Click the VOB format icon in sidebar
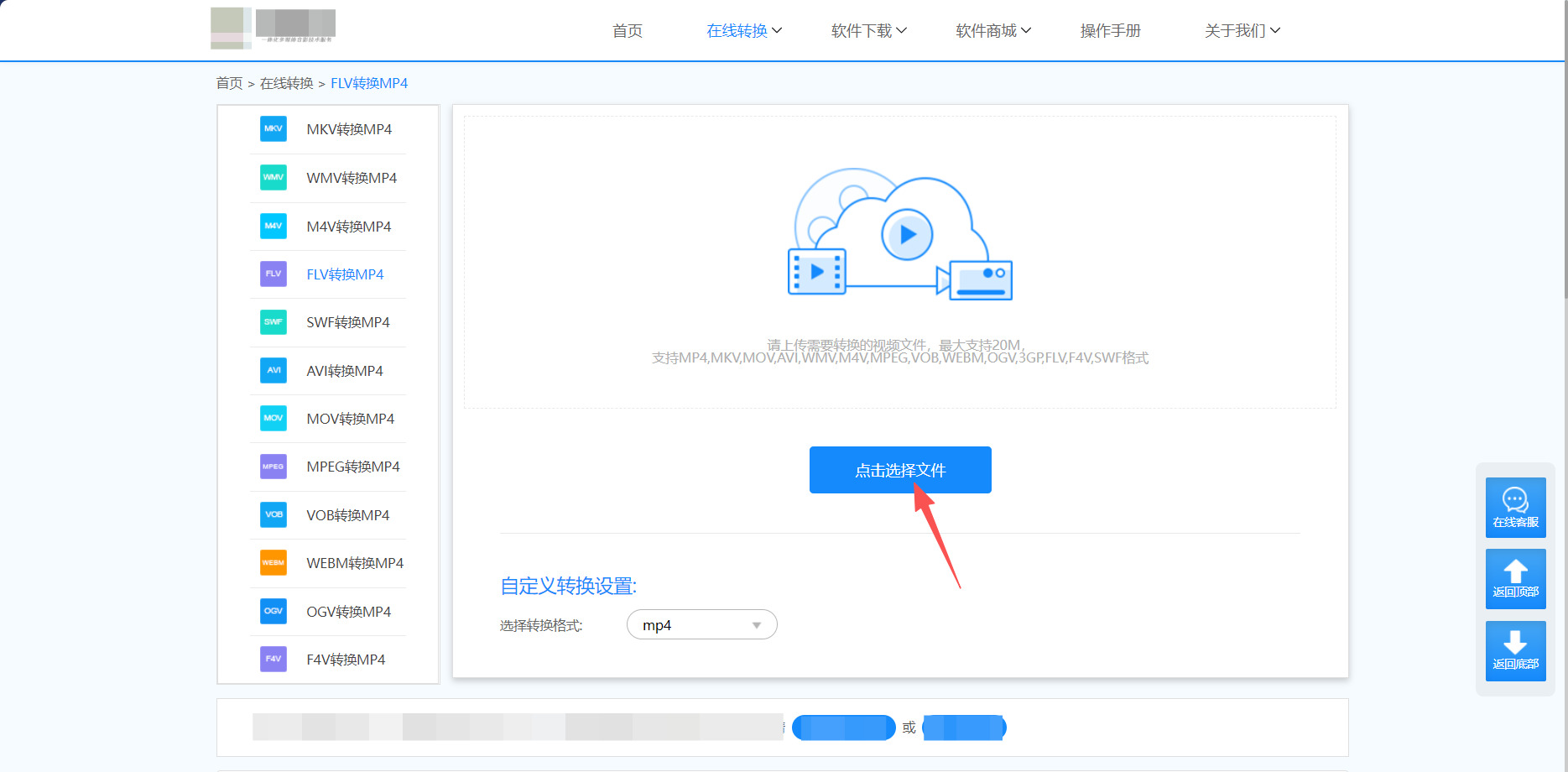This screenshot has height=772, width=1568. tap(273, 515)
